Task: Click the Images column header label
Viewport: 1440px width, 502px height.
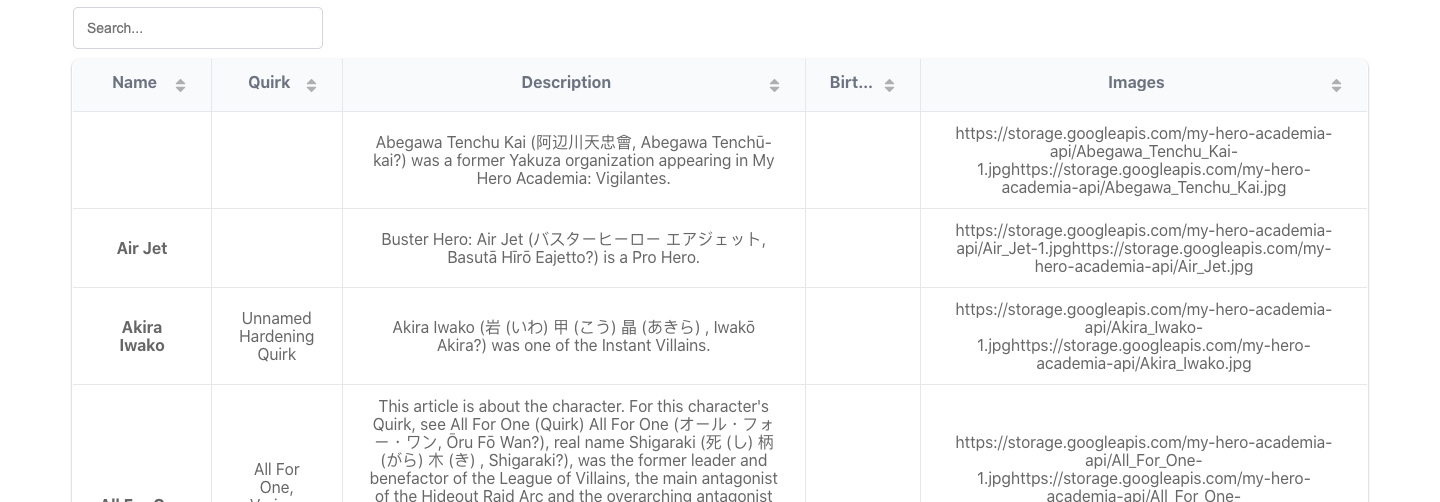Action: coord(1135,83)
